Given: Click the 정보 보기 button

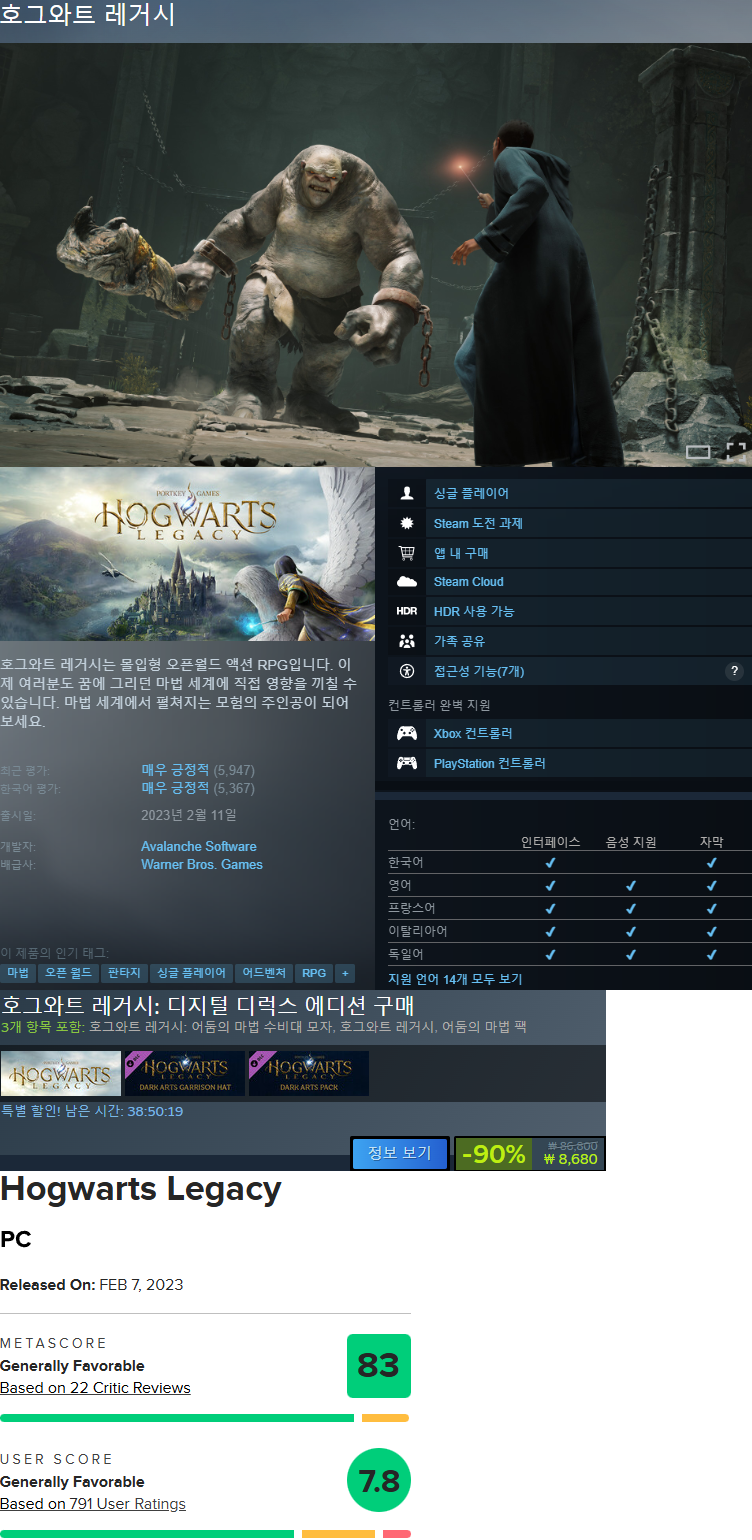Looking at the screenshot, I should pos(399,1153).
